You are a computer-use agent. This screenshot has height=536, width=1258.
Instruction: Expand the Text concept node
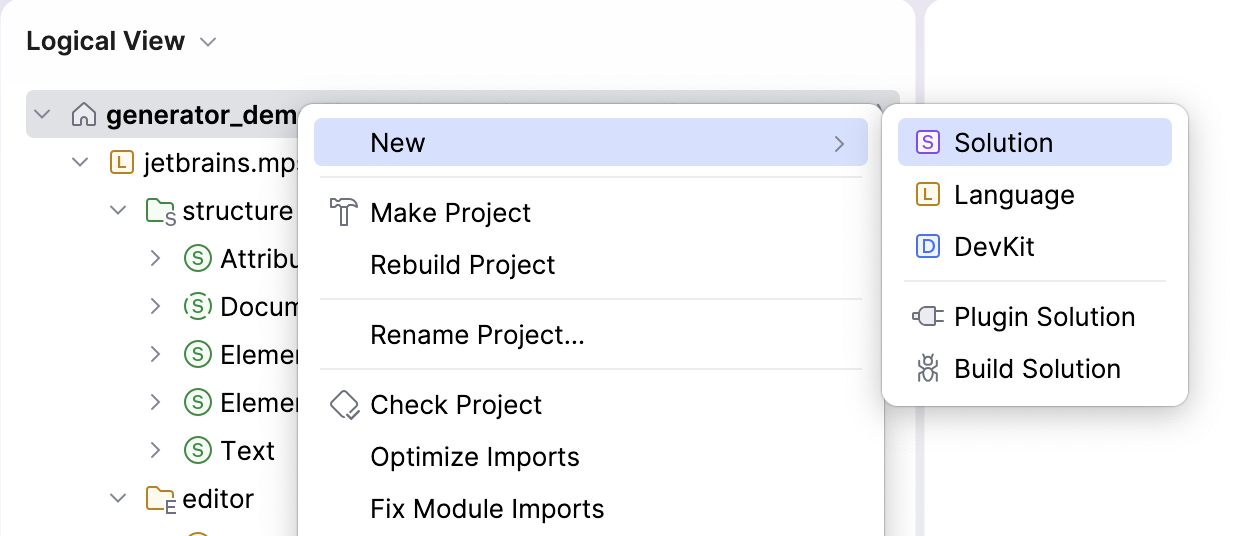155,450
